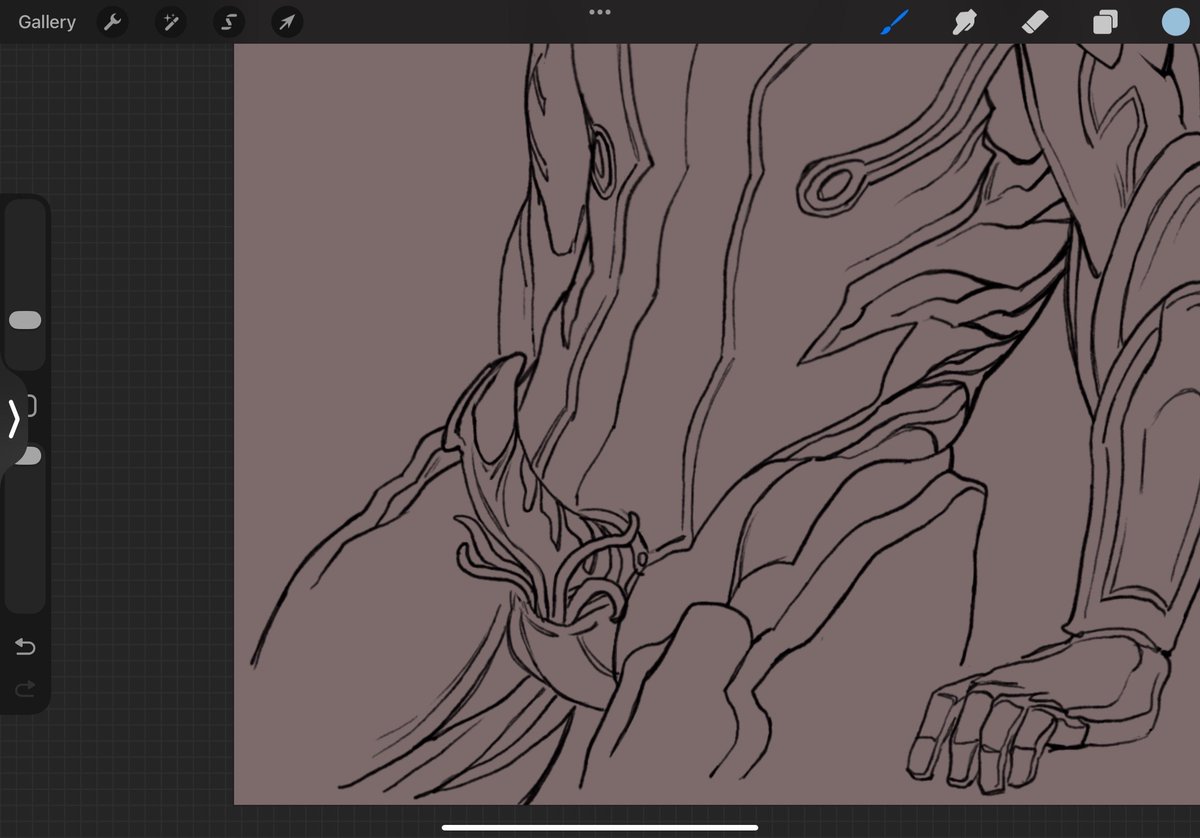Redo the last undone stroke

[x=25, y=688]
